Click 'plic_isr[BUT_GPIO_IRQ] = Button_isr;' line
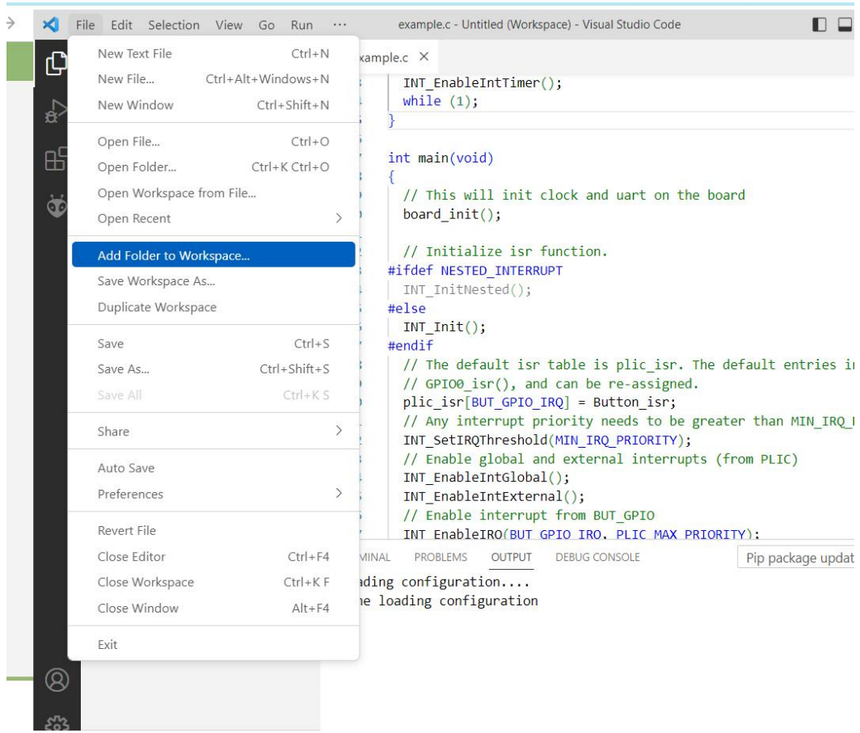The width and height of the screenshot is (860, 733). point(539,402)
